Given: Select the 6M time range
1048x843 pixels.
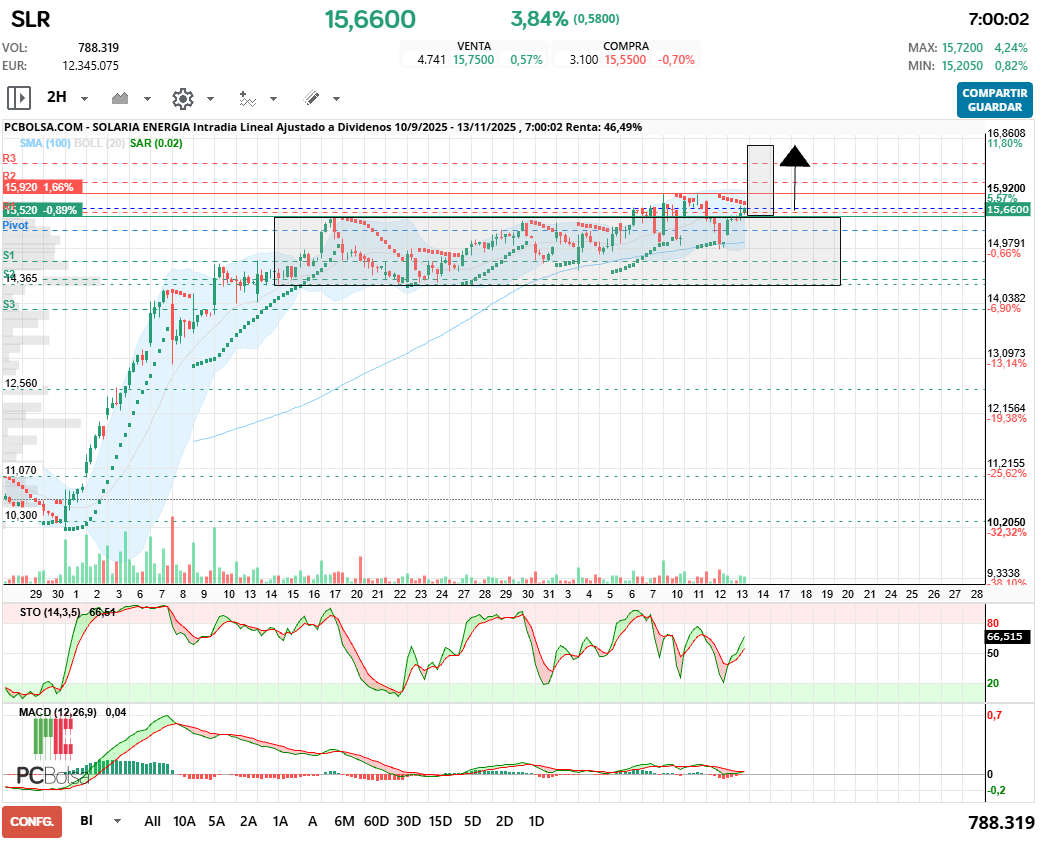Looking at the screenshot, I should click(344, 821).
